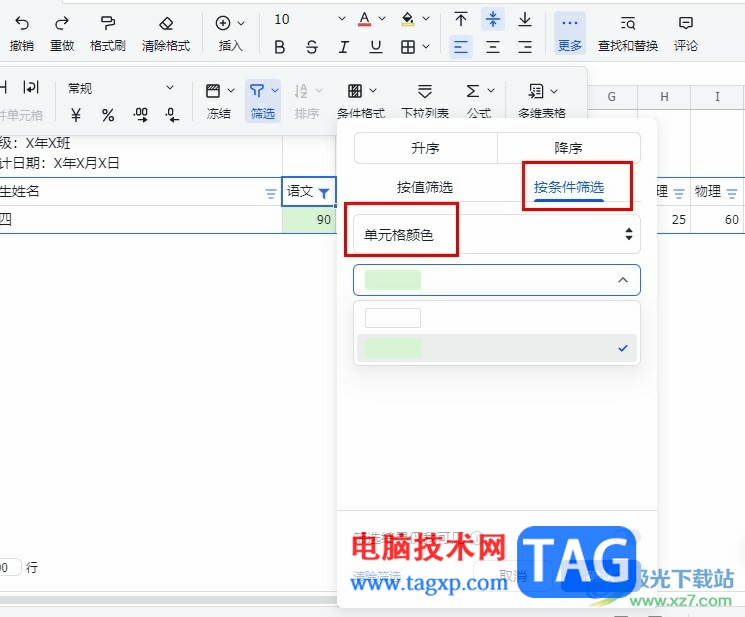Viewport: 745px width, 617px height.
Task: Click the Filter (筛选) funnel icon
Action: 257,91
